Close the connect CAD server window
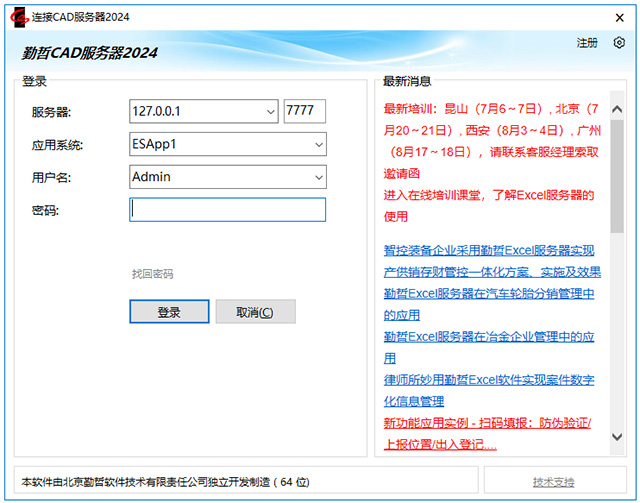The image size is (640, 503). pos(620,18)
